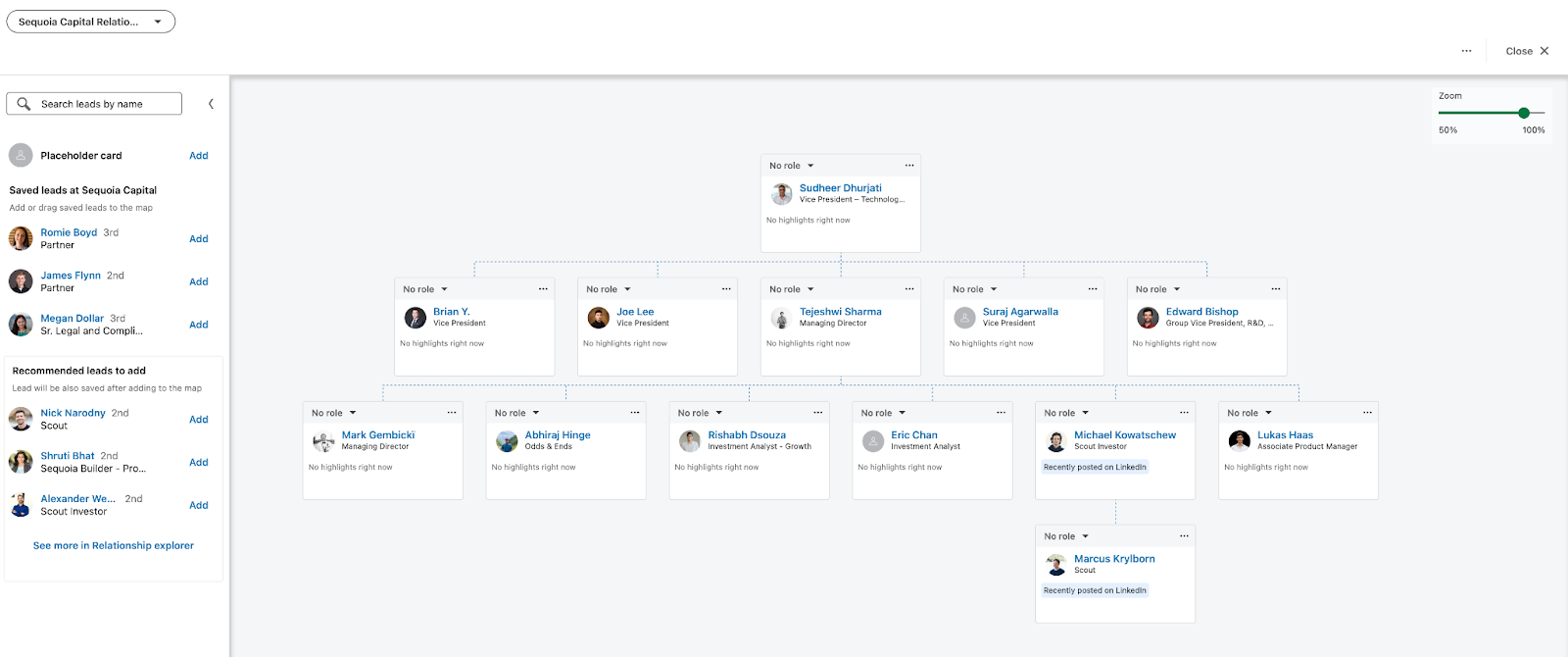Open more options on Marcus Krylborn card

click(x=1184, y=536)
